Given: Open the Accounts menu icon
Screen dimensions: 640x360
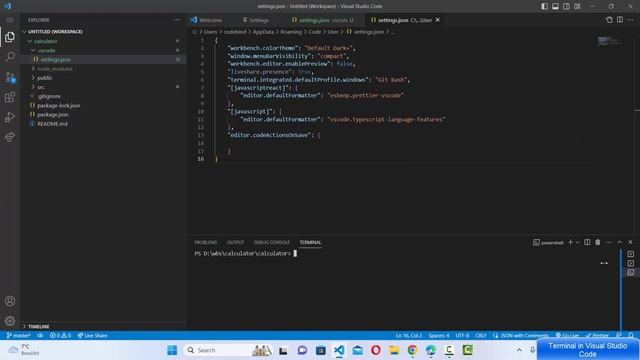Looking at the screenshot, I should click(x=10, y=301).
